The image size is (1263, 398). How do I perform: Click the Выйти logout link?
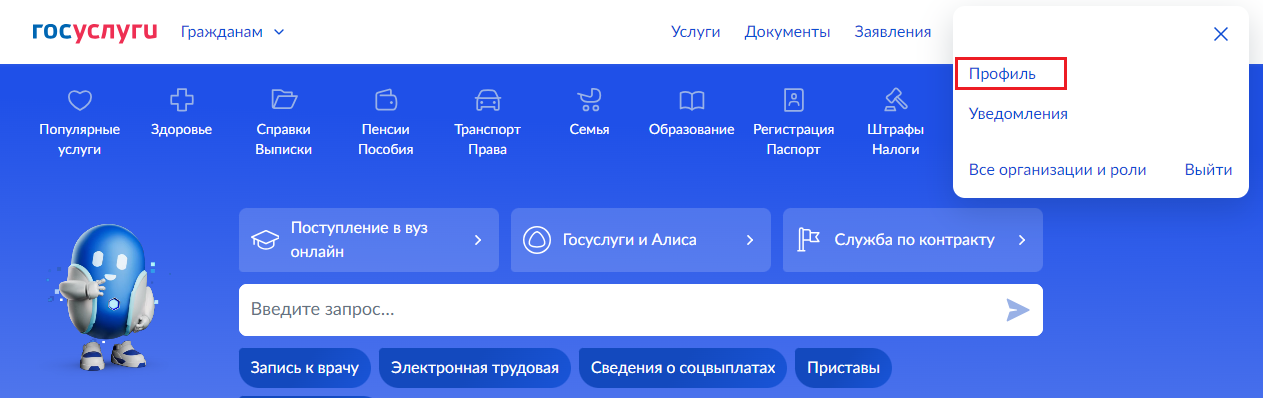1208,170
